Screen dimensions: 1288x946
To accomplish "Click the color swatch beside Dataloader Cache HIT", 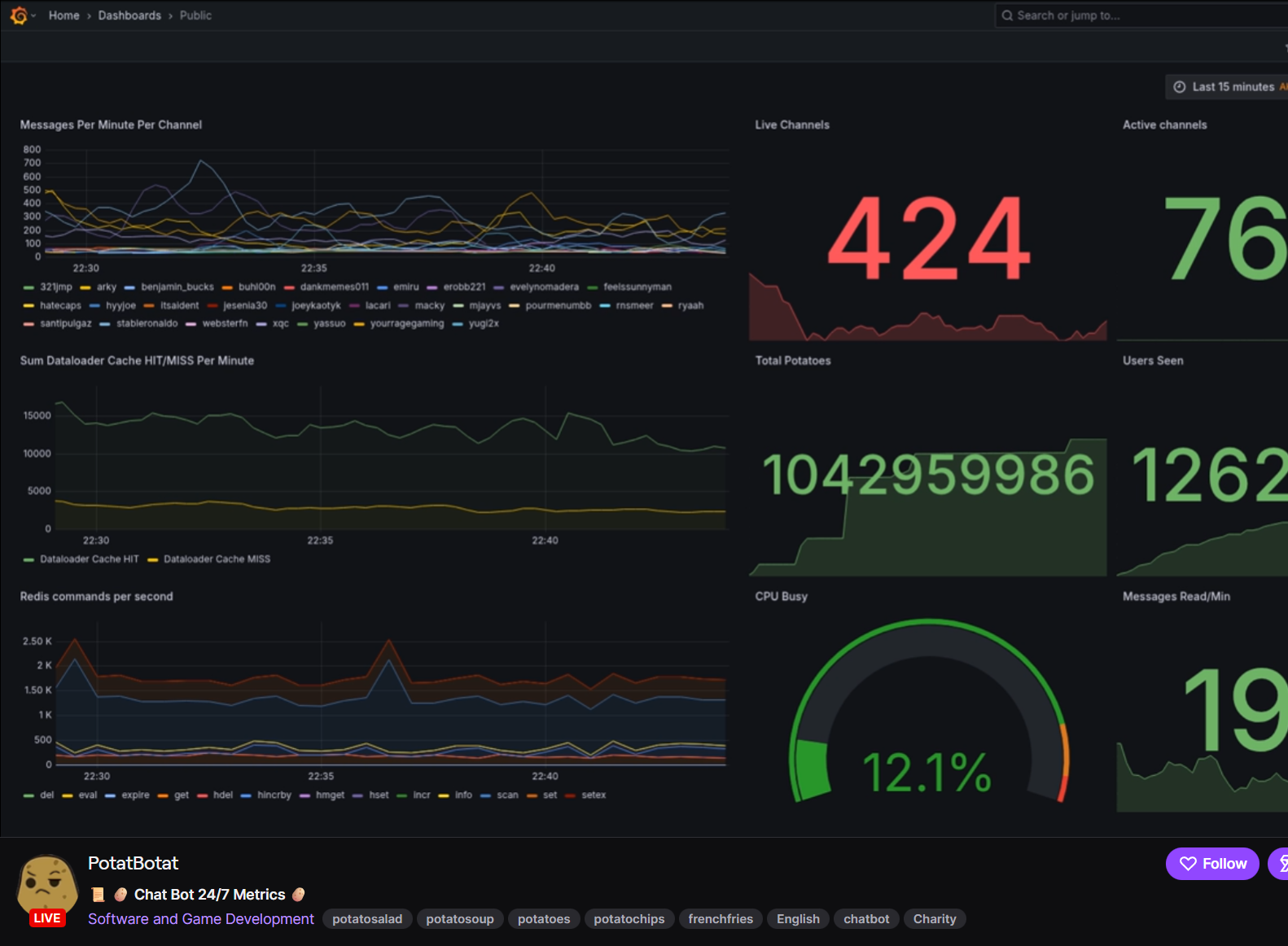I will pos(29,559).
